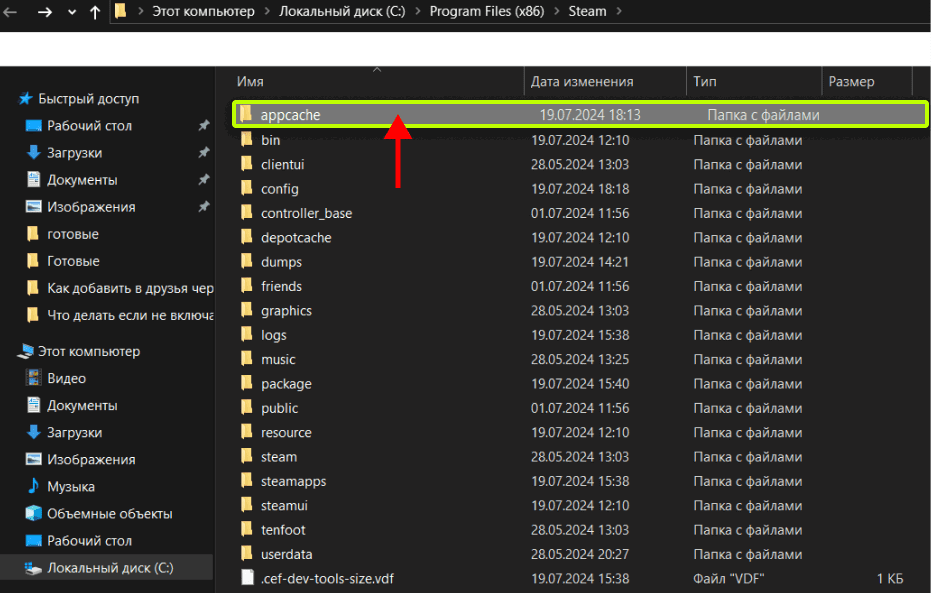Viewport: 931px width, 593px height.
Task: Click the date 28.05.2024 13:25
Action: click(580, 359)
